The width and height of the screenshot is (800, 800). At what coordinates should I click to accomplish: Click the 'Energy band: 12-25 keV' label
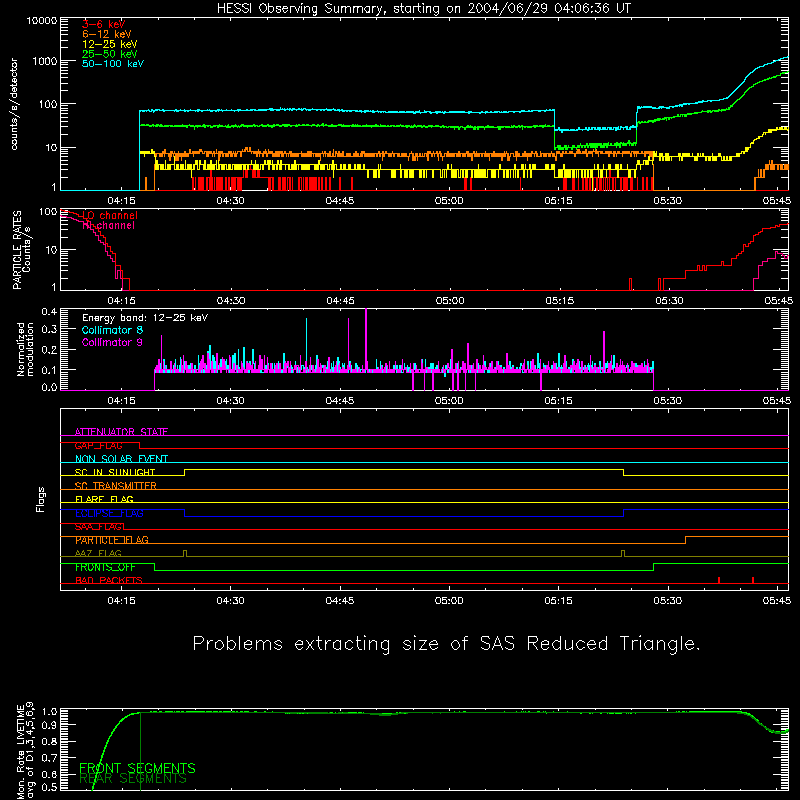click(145, 318)
